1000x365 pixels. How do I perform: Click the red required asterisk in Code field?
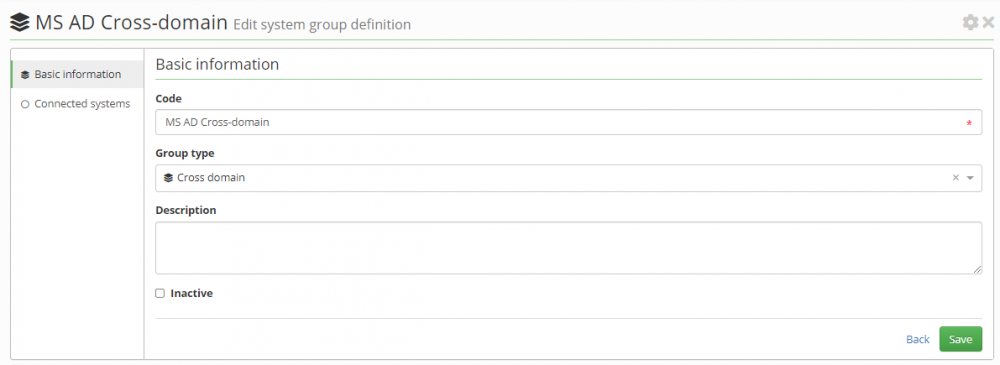(969, 123)
